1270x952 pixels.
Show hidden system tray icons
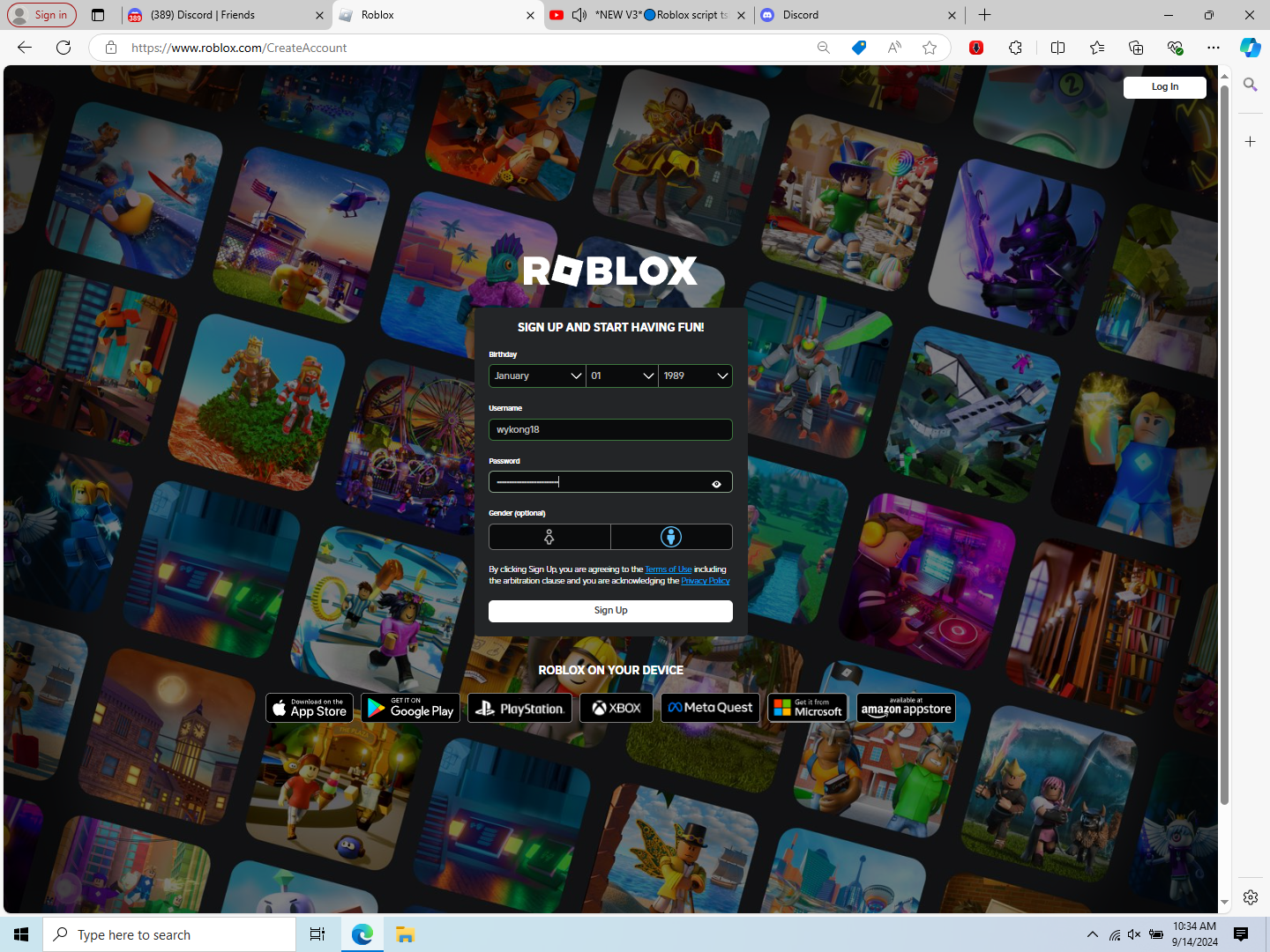coord(1092,934)
